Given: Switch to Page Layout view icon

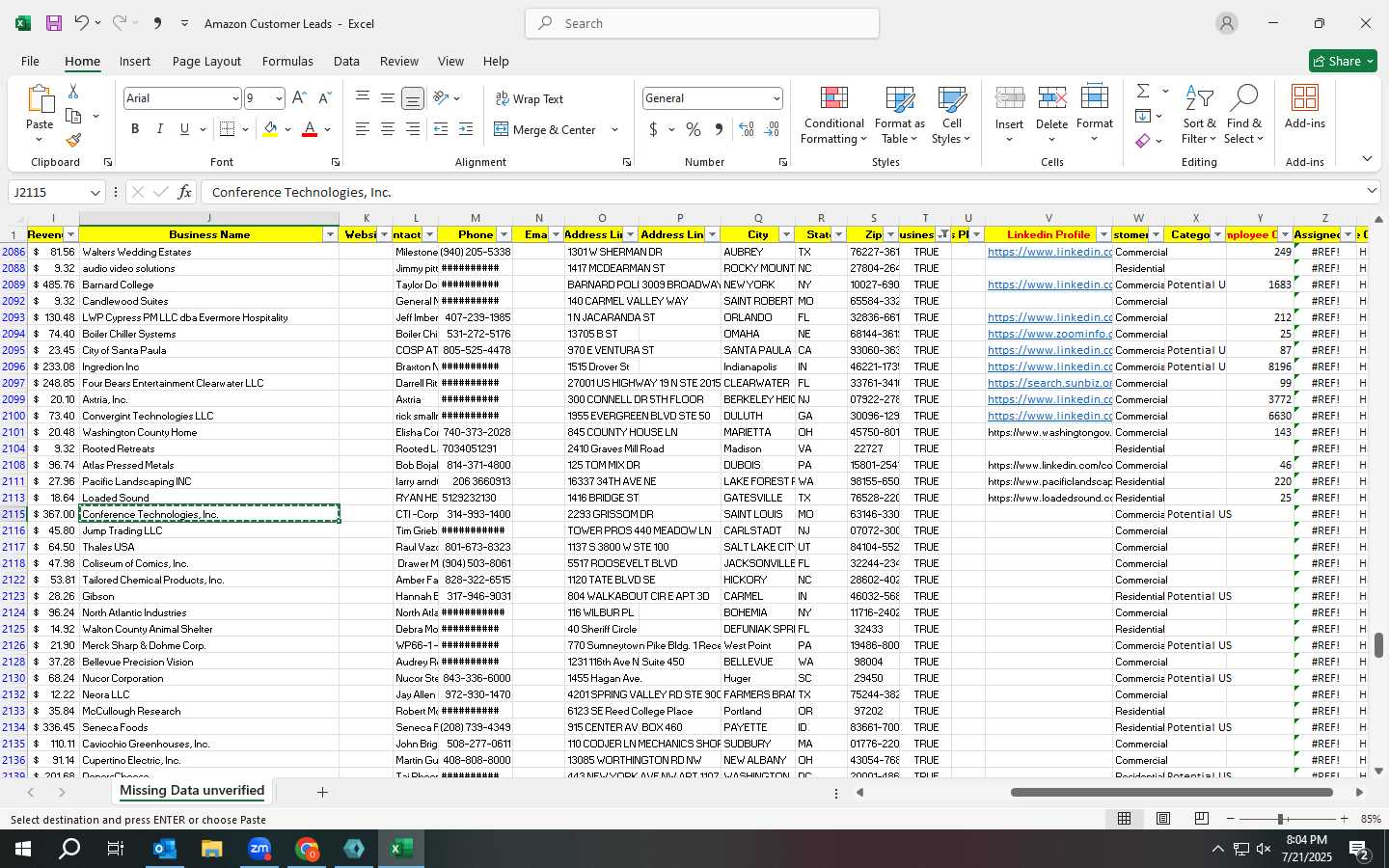Looking at the screenshot, I should click(1163, 819).
